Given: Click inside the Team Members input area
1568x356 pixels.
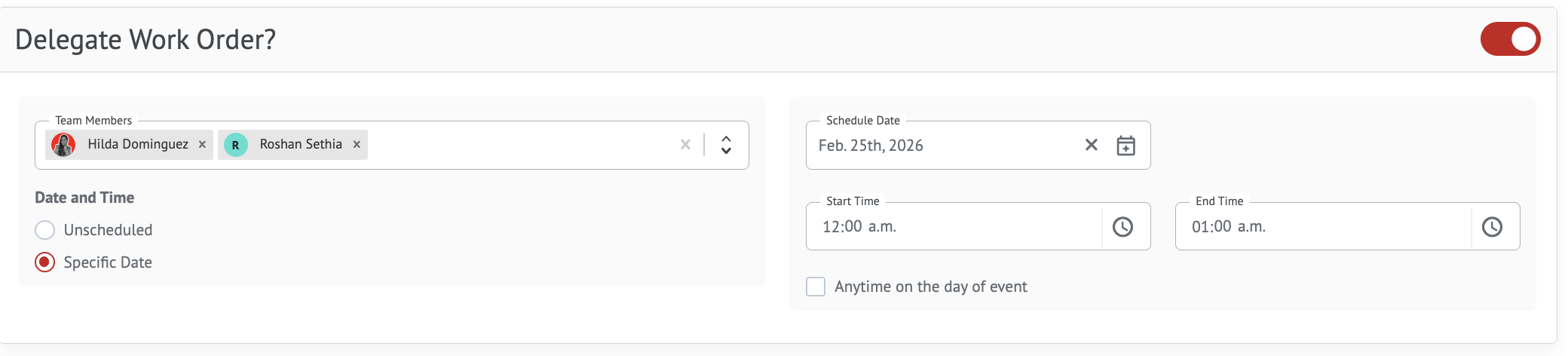Looking at the screenshot, I should 520,145.
